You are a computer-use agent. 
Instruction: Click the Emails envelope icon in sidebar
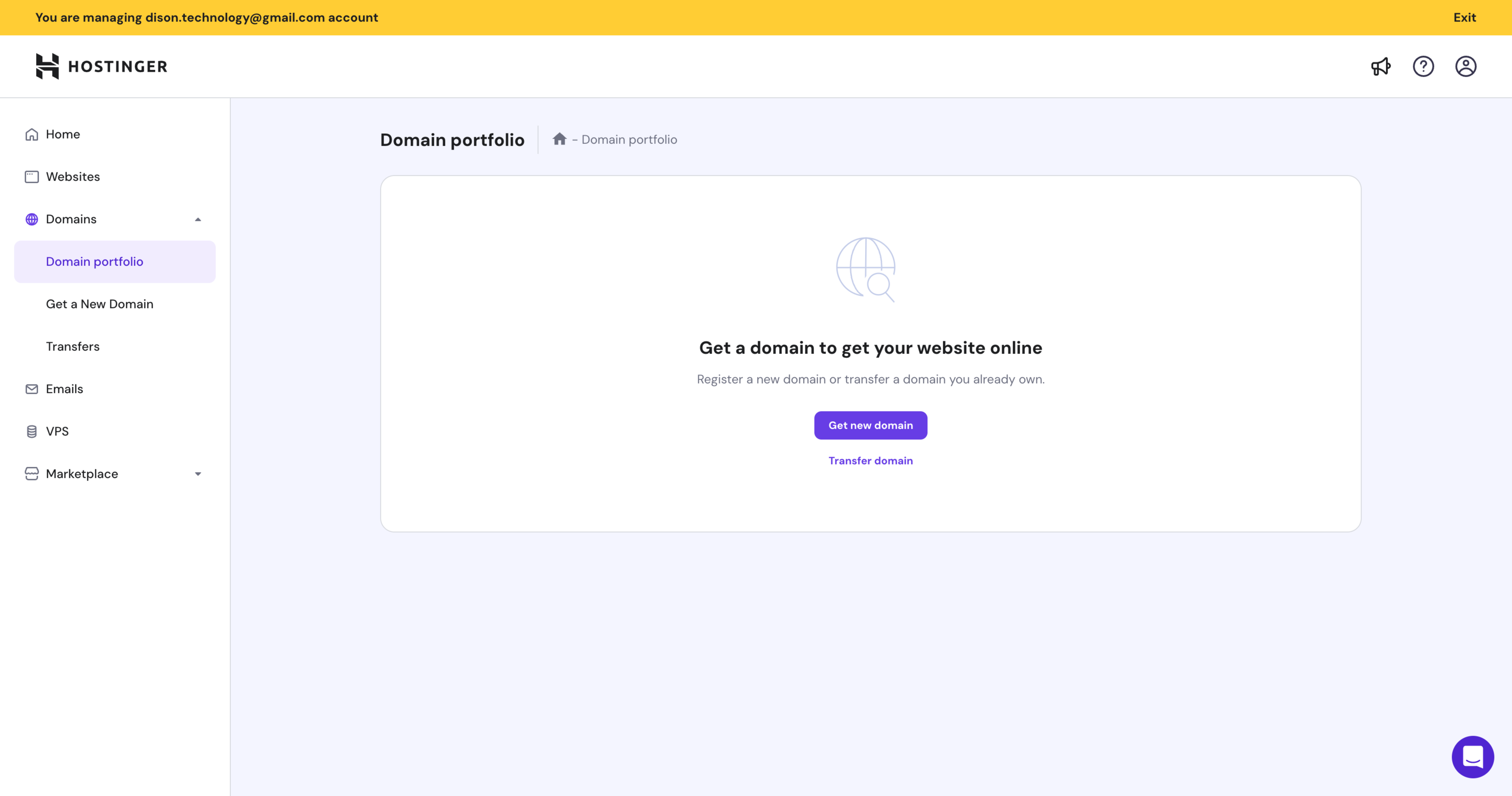point(32,389)
